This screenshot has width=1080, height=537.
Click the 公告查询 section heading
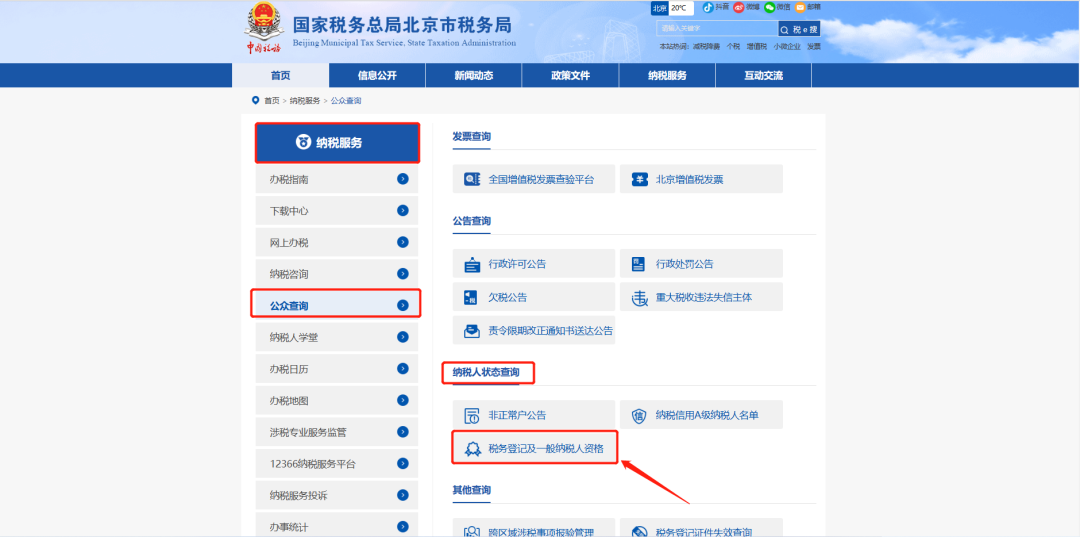pos(472,222)
